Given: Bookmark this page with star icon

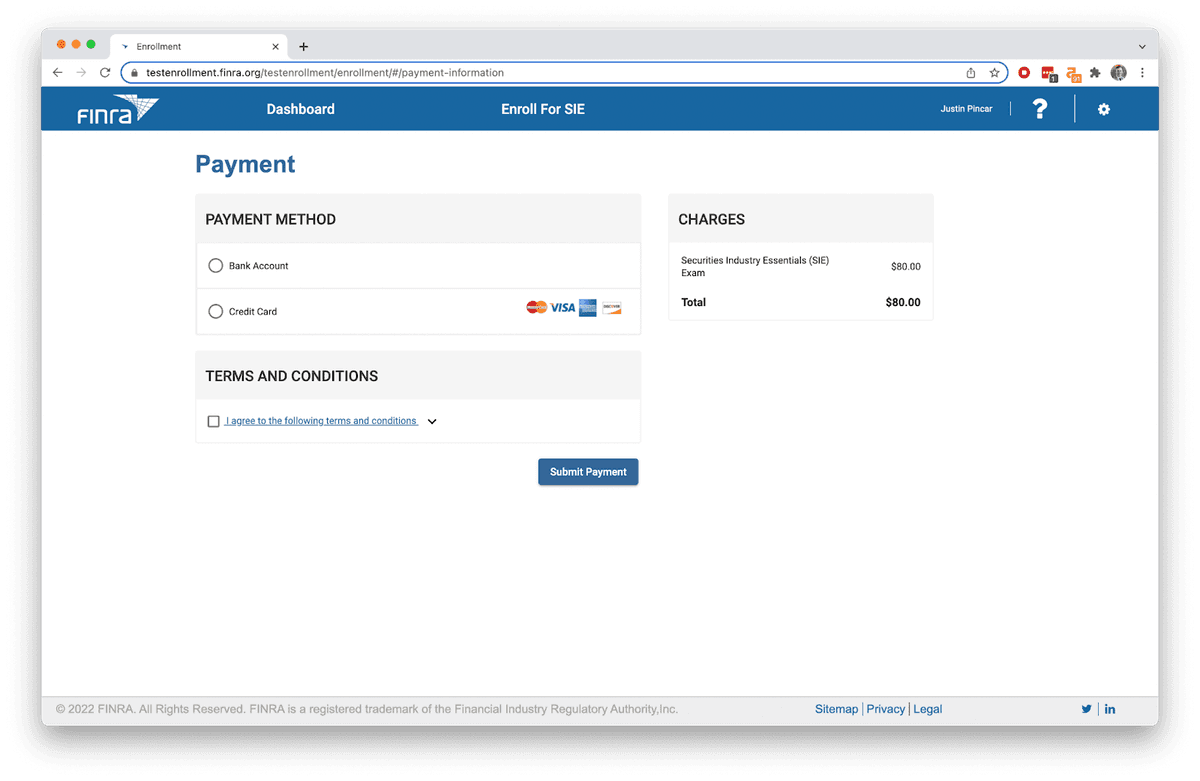Looking at the screenshot, I should point(994,73).
